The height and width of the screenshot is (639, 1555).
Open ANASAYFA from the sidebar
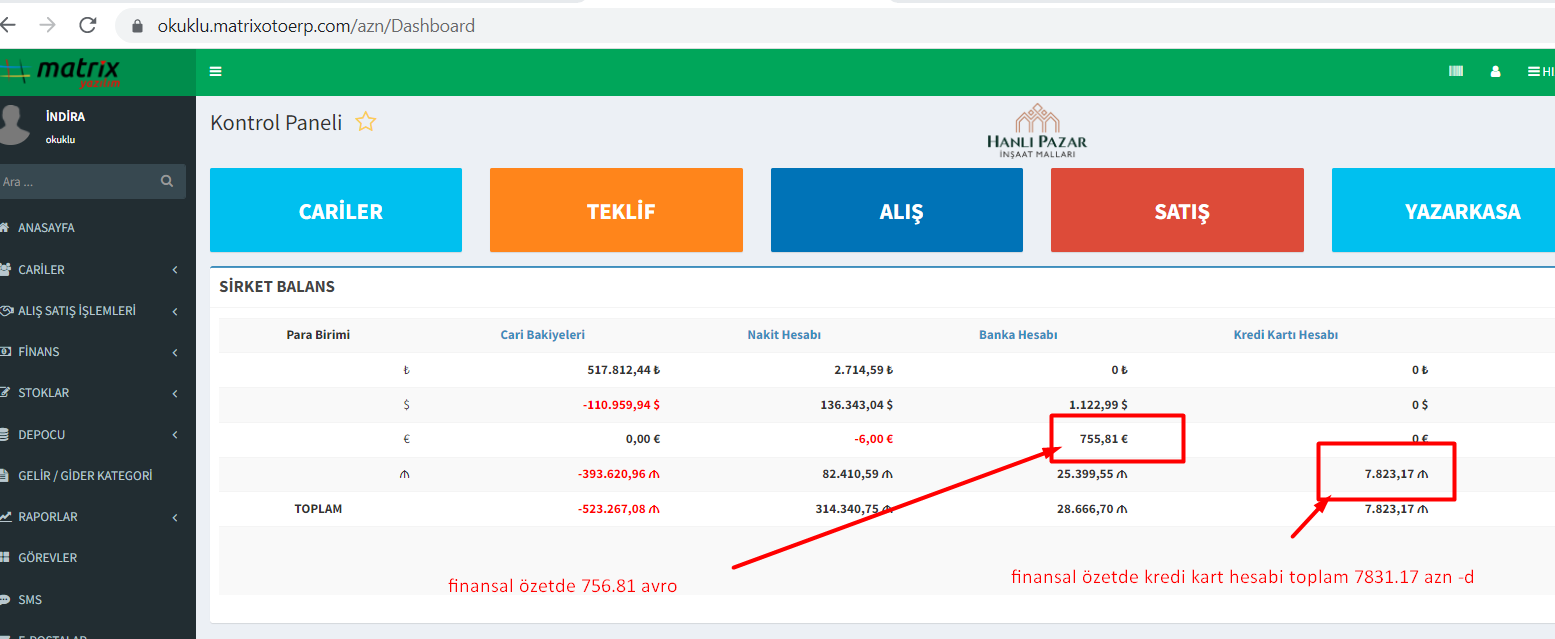[46, 228]
